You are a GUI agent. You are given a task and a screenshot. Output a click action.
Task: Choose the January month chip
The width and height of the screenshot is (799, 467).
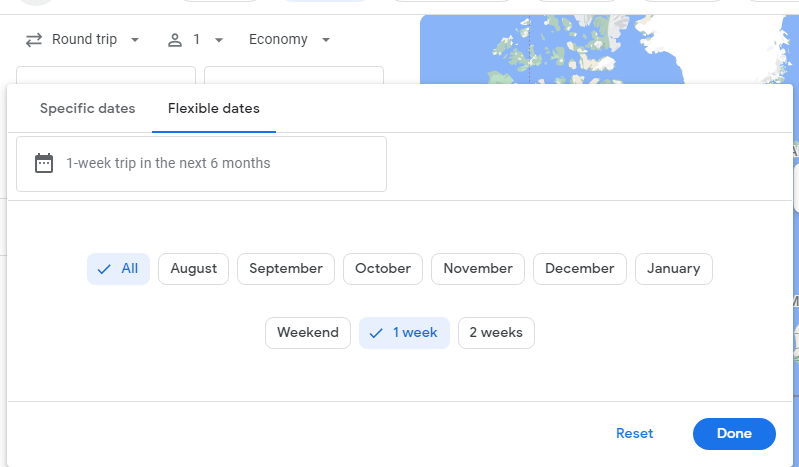pyautogui.click(x=674, y=269)
